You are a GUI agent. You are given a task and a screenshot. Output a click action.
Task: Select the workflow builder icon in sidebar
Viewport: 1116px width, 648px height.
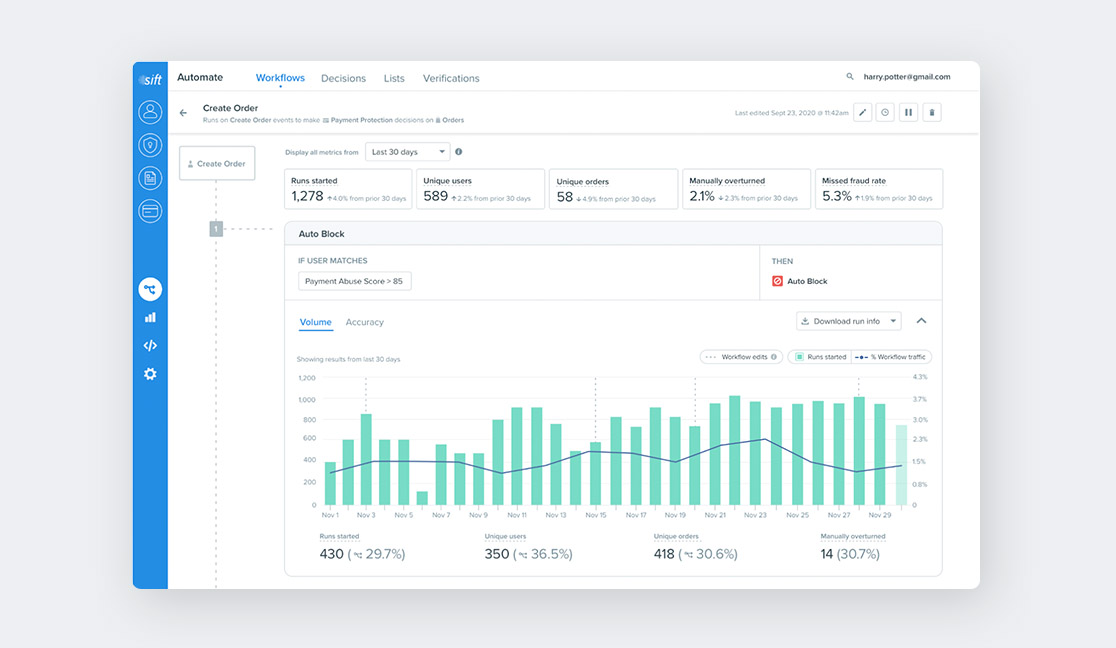(x=149, y=289)
